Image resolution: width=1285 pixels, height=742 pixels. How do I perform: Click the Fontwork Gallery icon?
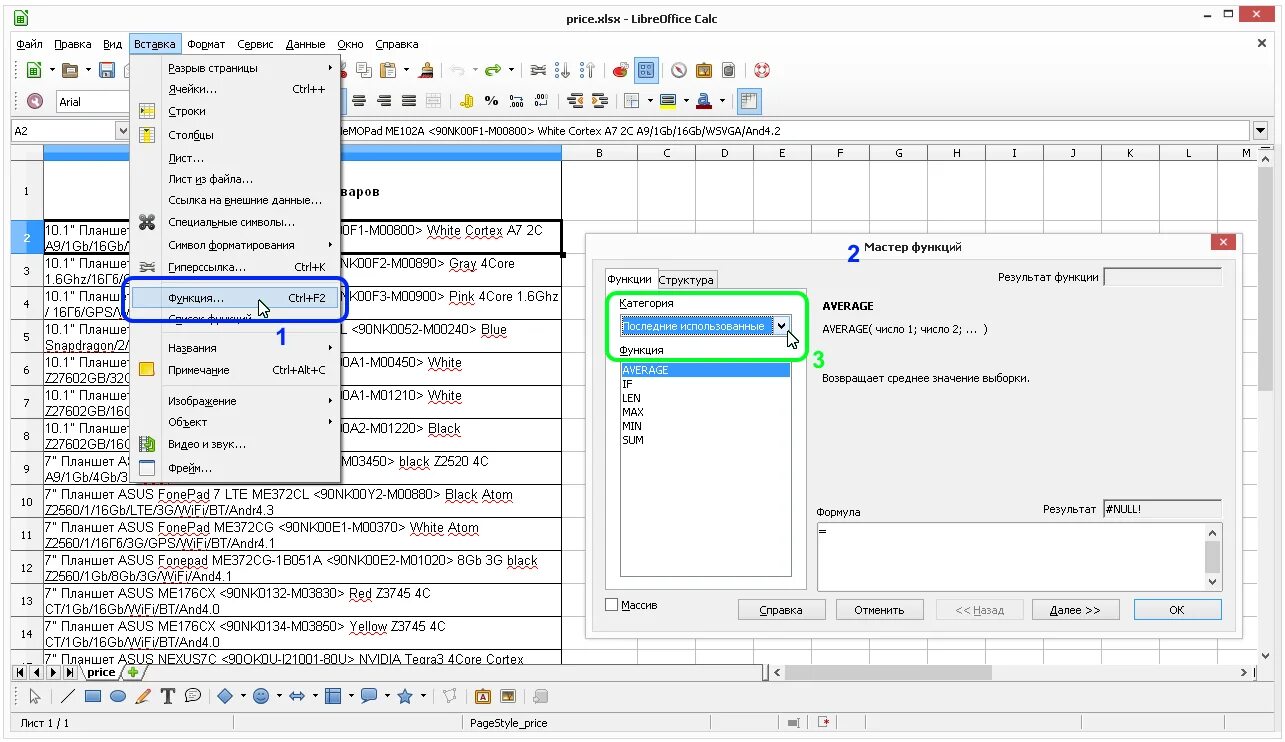pos(483,696)
